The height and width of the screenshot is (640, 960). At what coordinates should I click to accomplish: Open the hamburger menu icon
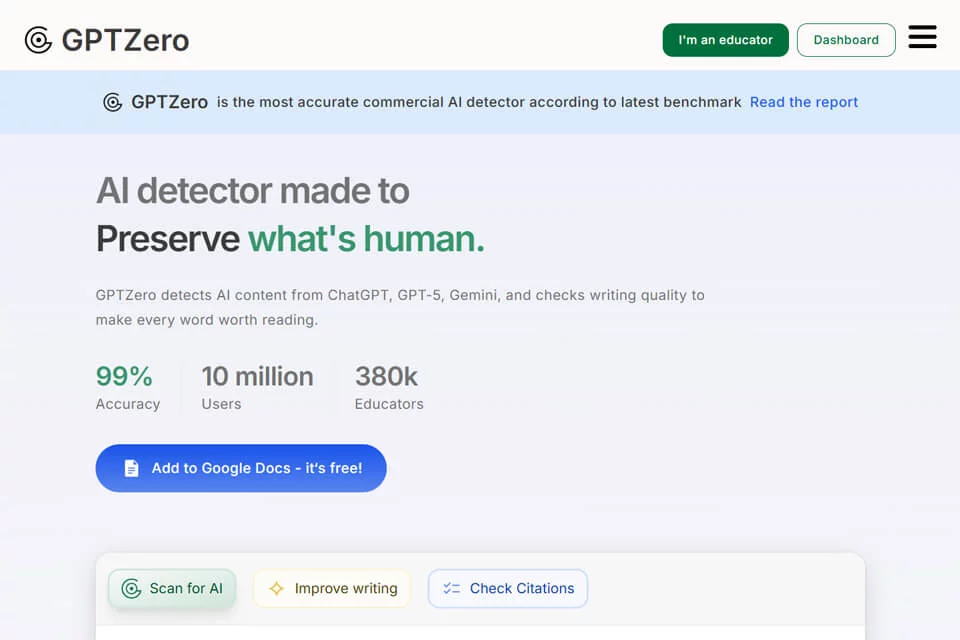pyautogui.click(x=922, y=37)
